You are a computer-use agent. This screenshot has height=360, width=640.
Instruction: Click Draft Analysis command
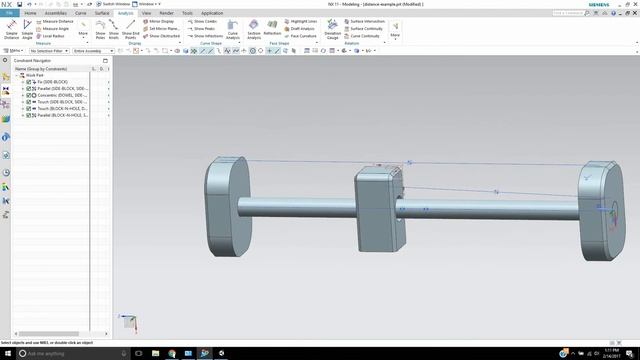click(x=299, y=29)
